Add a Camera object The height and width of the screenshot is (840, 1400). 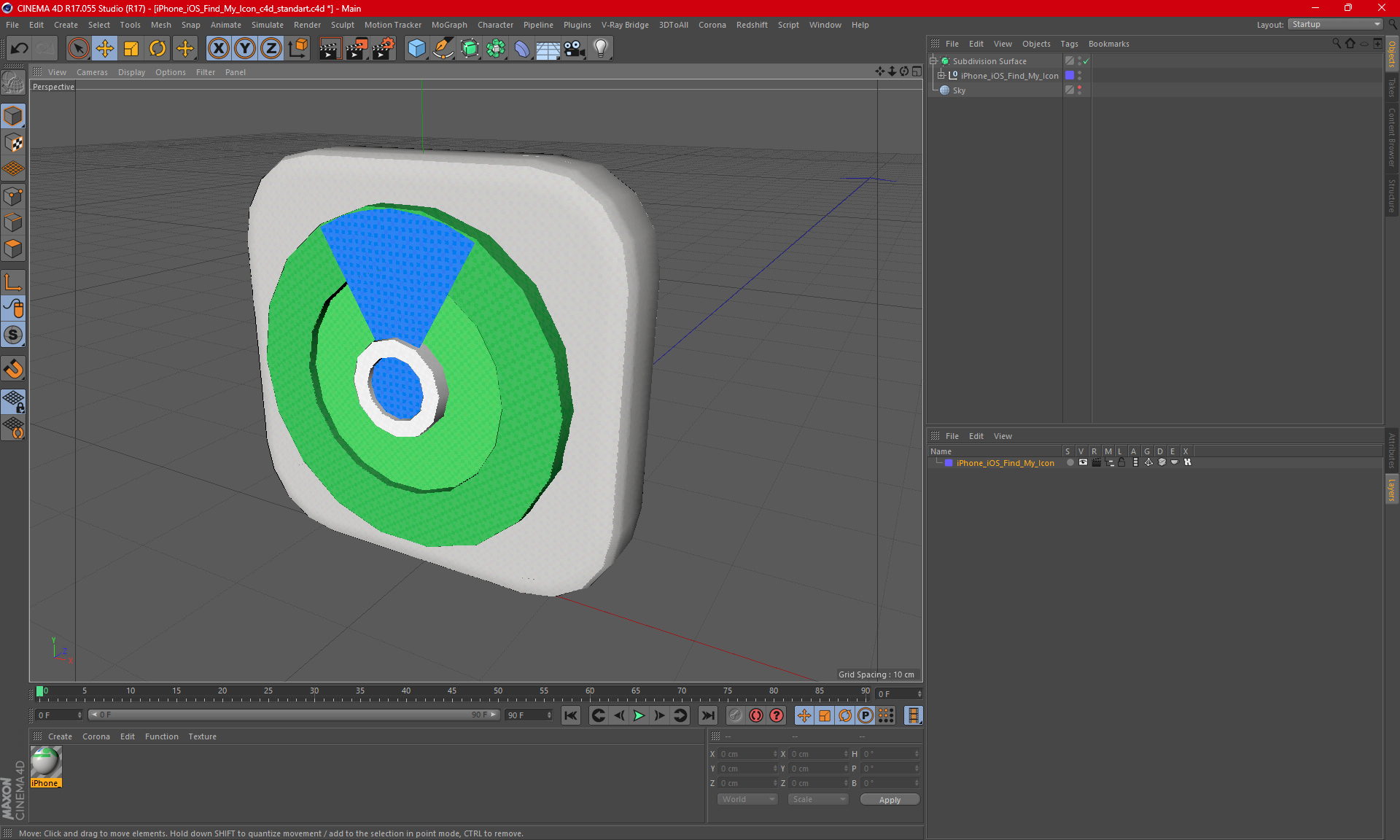pyautogui.click(x=575, y=49)
